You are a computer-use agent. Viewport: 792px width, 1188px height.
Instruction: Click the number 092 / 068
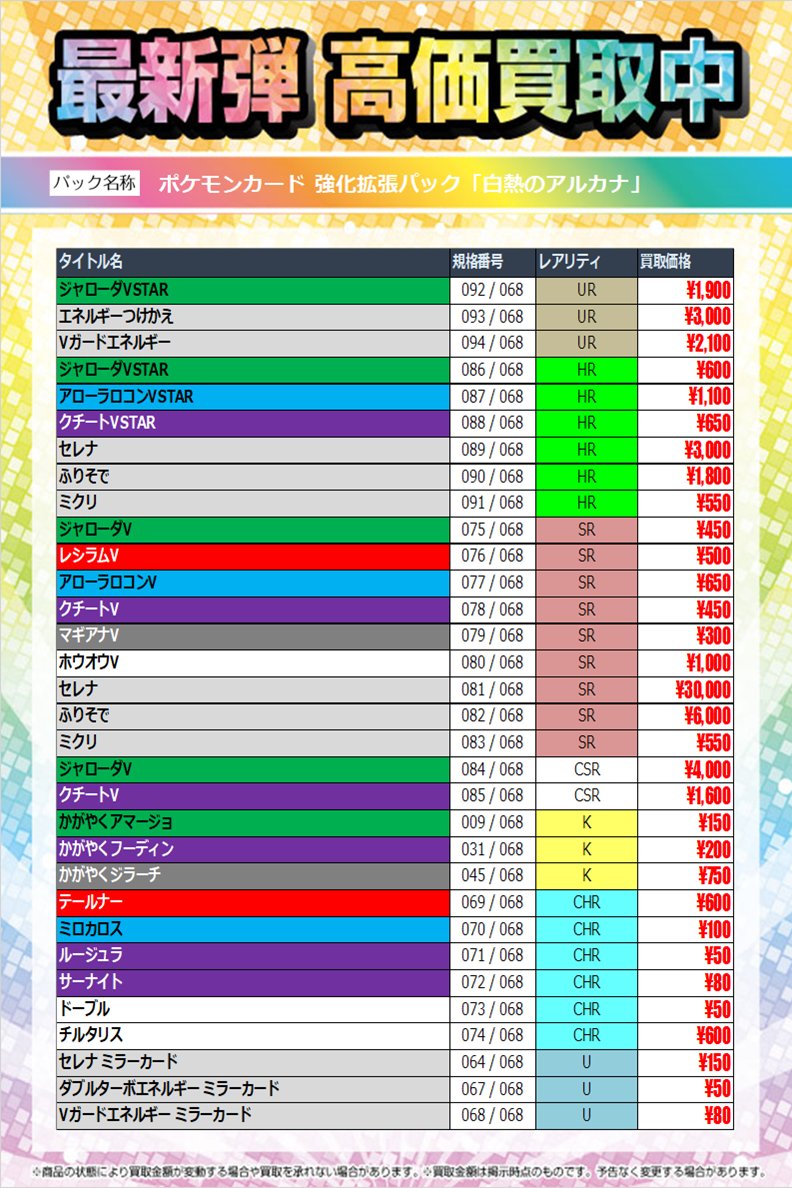[492, 290]
